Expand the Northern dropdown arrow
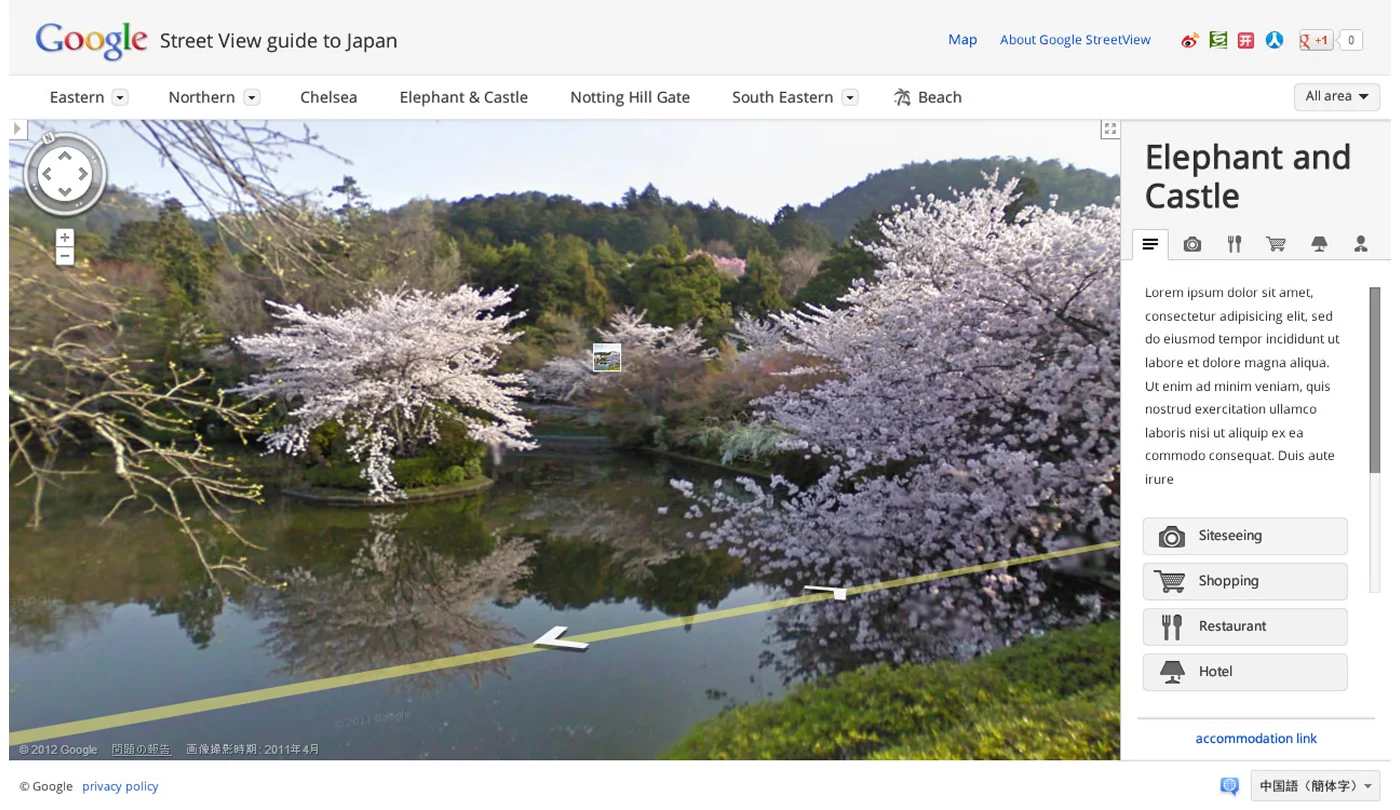1400x810 pixels. tap(252, 97)
